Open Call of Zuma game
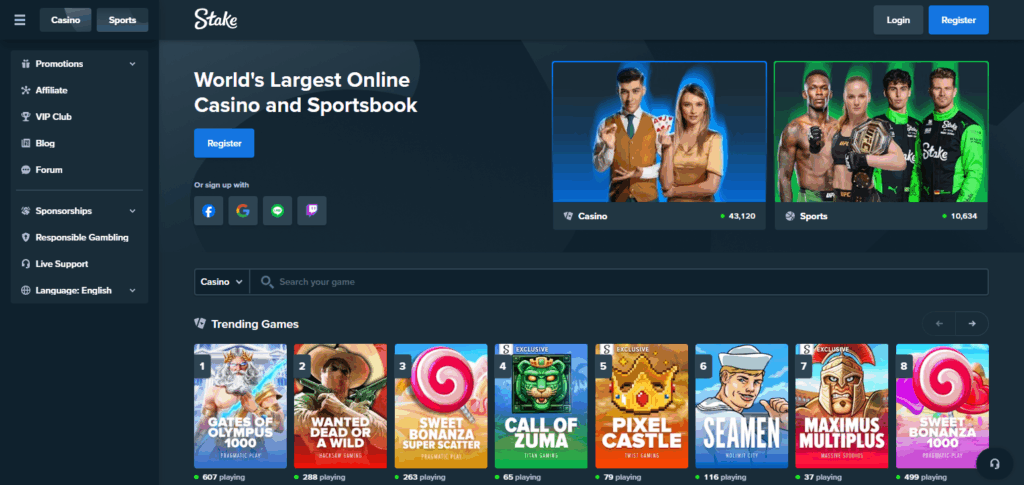This screenshot has height=485, width=1024. point(541,406)
